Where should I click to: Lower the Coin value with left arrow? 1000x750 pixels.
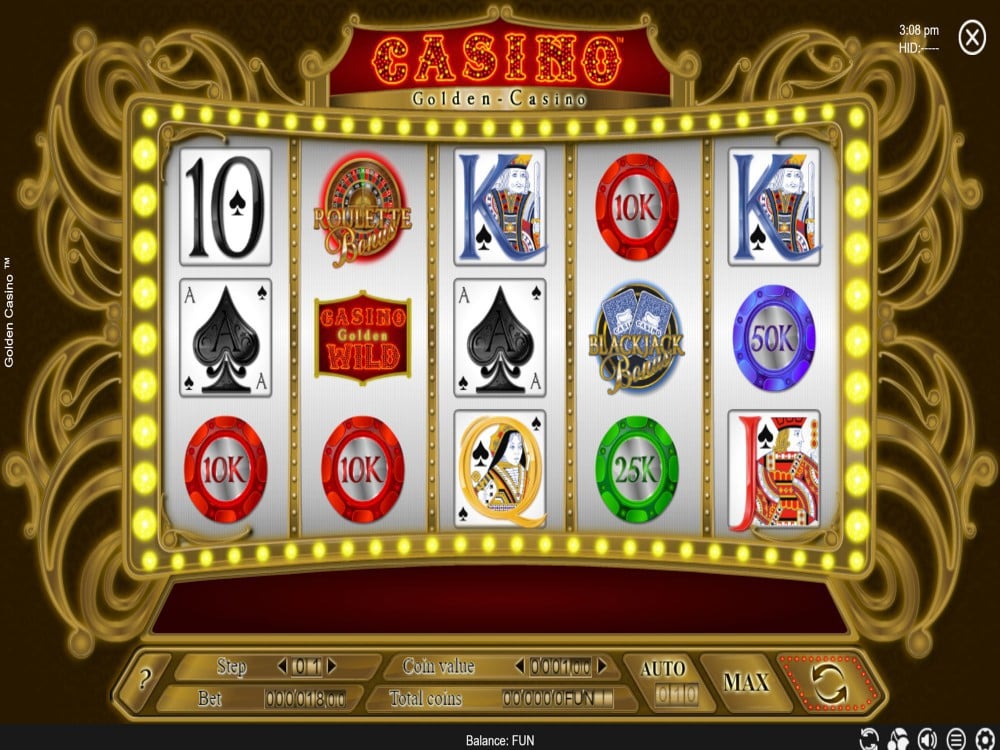point(520,666)
